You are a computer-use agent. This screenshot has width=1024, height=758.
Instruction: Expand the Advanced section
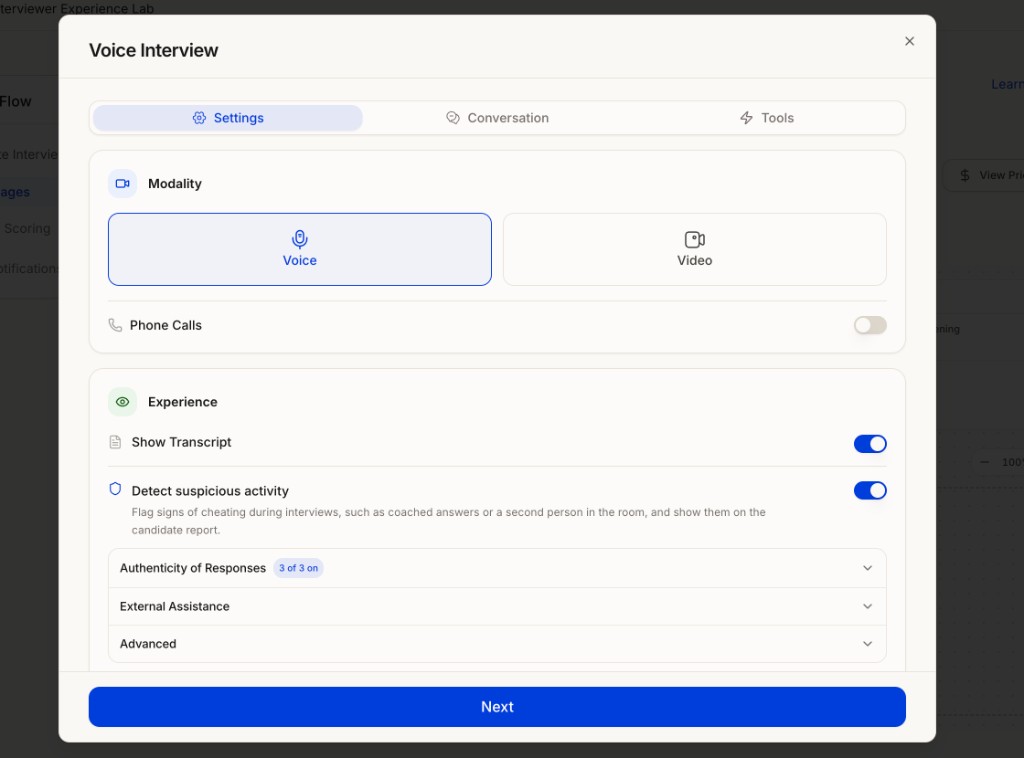pyautogui.click(x=497, y=644)
